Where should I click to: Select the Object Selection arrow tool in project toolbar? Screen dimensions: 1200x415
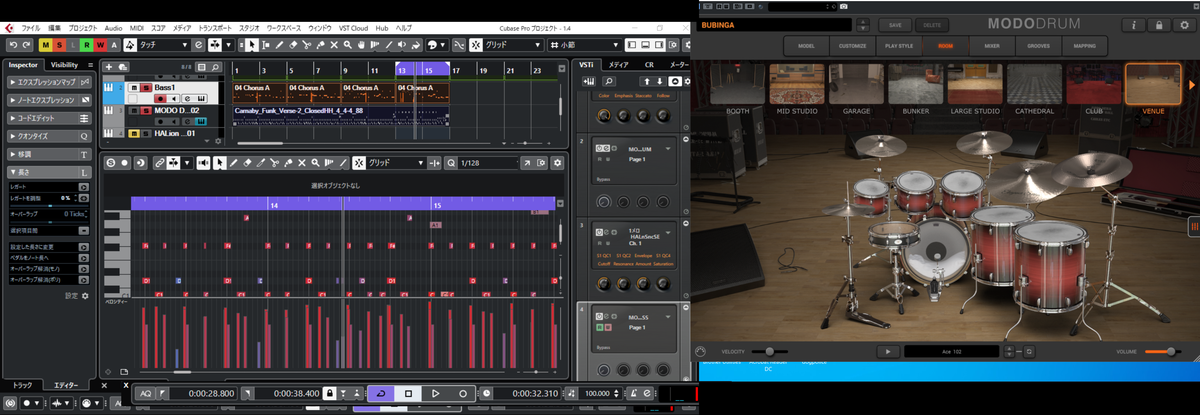(254, 45)
